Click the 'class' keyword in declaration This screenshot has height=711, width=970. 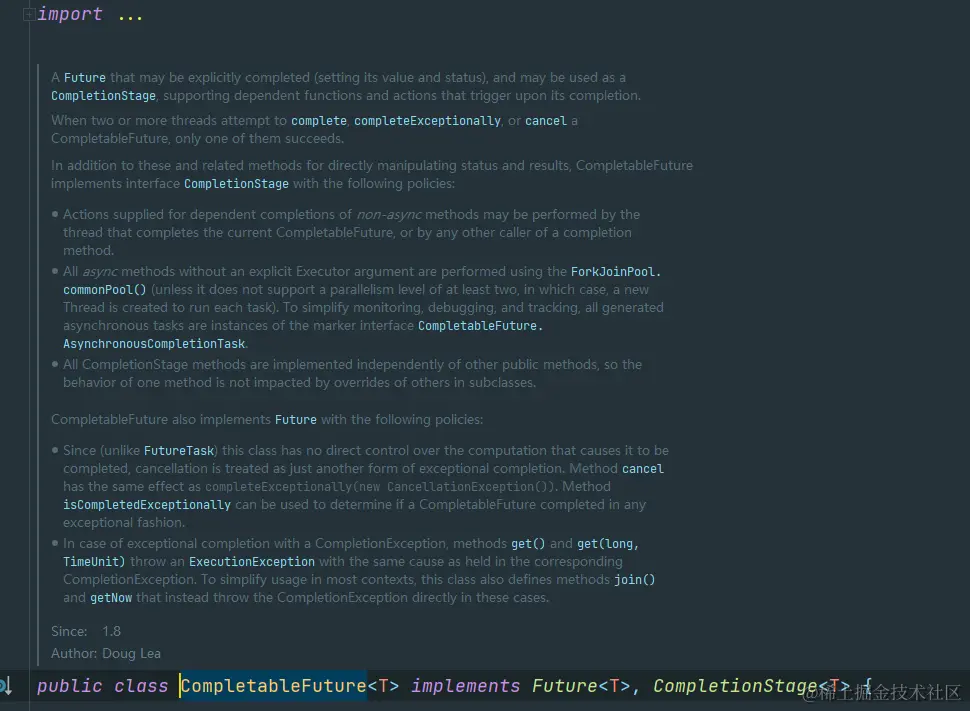[x=141, y=686]
